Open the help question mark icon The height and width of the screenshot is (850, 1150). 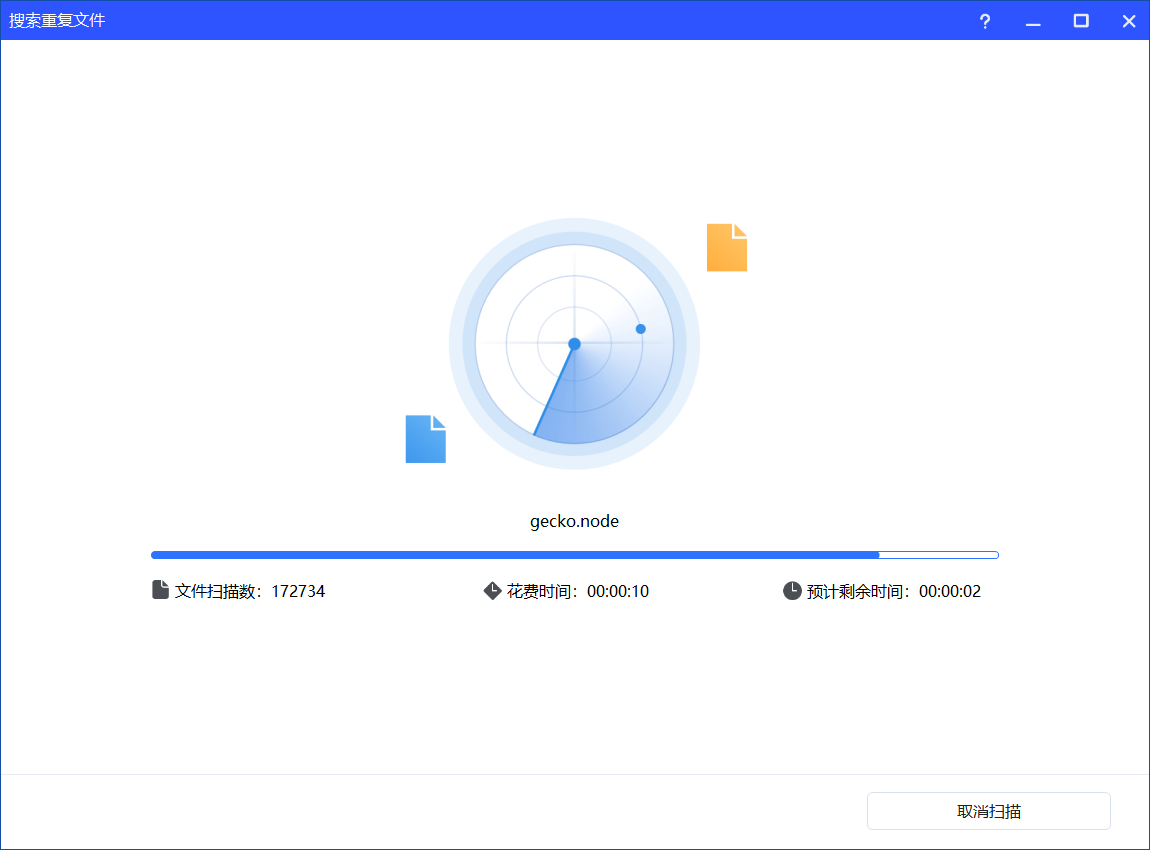tap(985, 21)
